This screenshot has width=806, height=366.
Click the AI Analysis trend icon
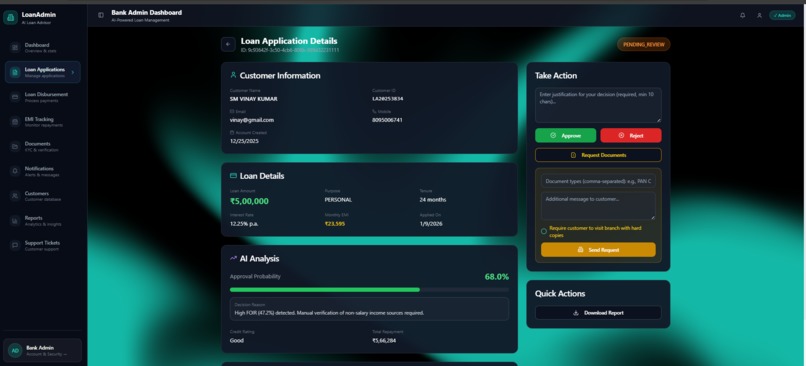pos(233,258)
